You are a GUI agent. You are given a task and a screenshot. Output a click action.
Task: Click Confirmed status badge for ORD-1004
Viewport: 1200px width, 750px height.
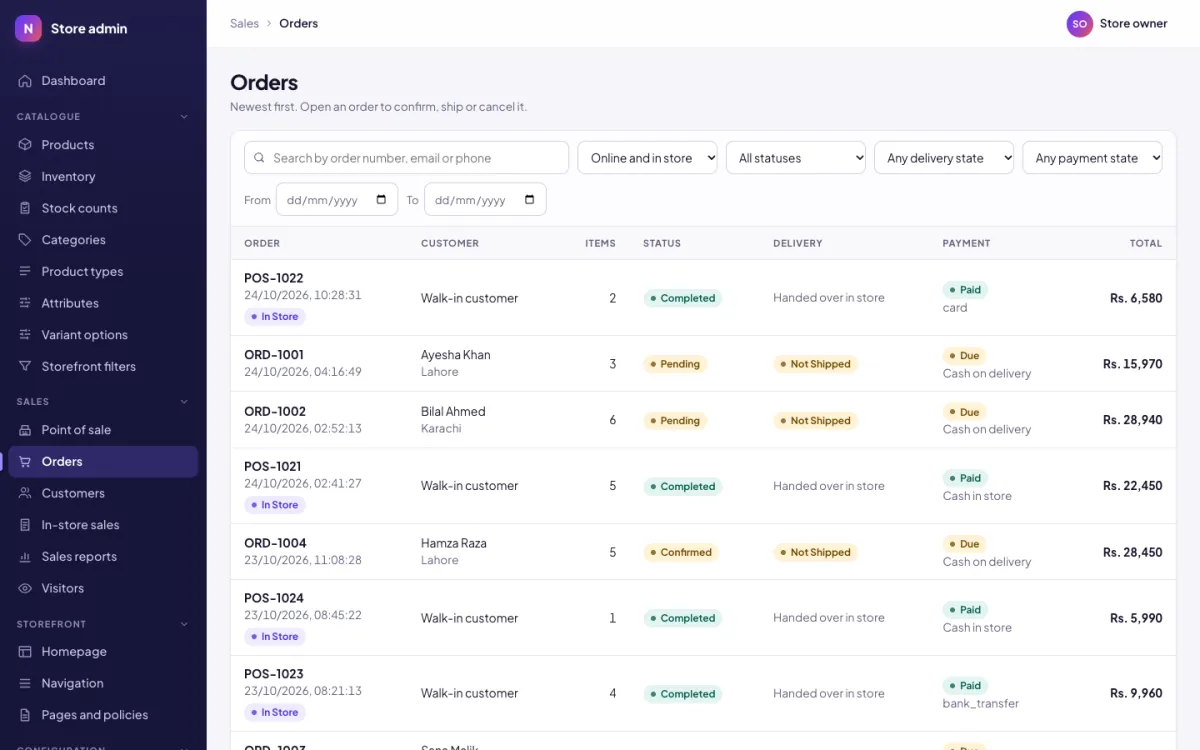pyautogui.click(x=680, y=552)
